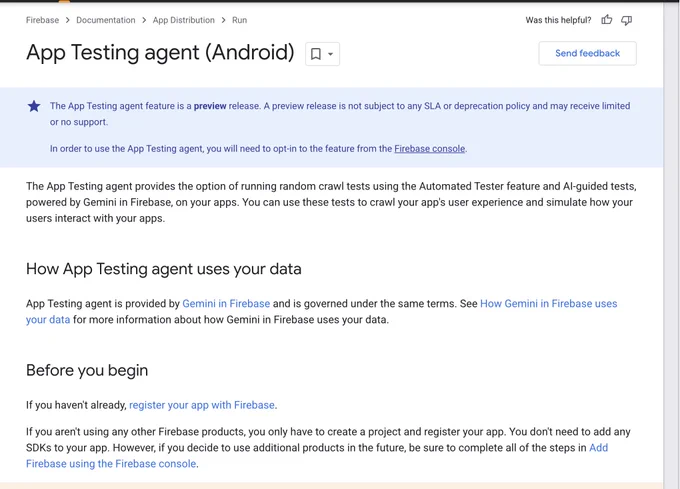This screenshot has width=680, height=489.
Task: Open Documentation breadcrumb link
Action: (106, 20)
